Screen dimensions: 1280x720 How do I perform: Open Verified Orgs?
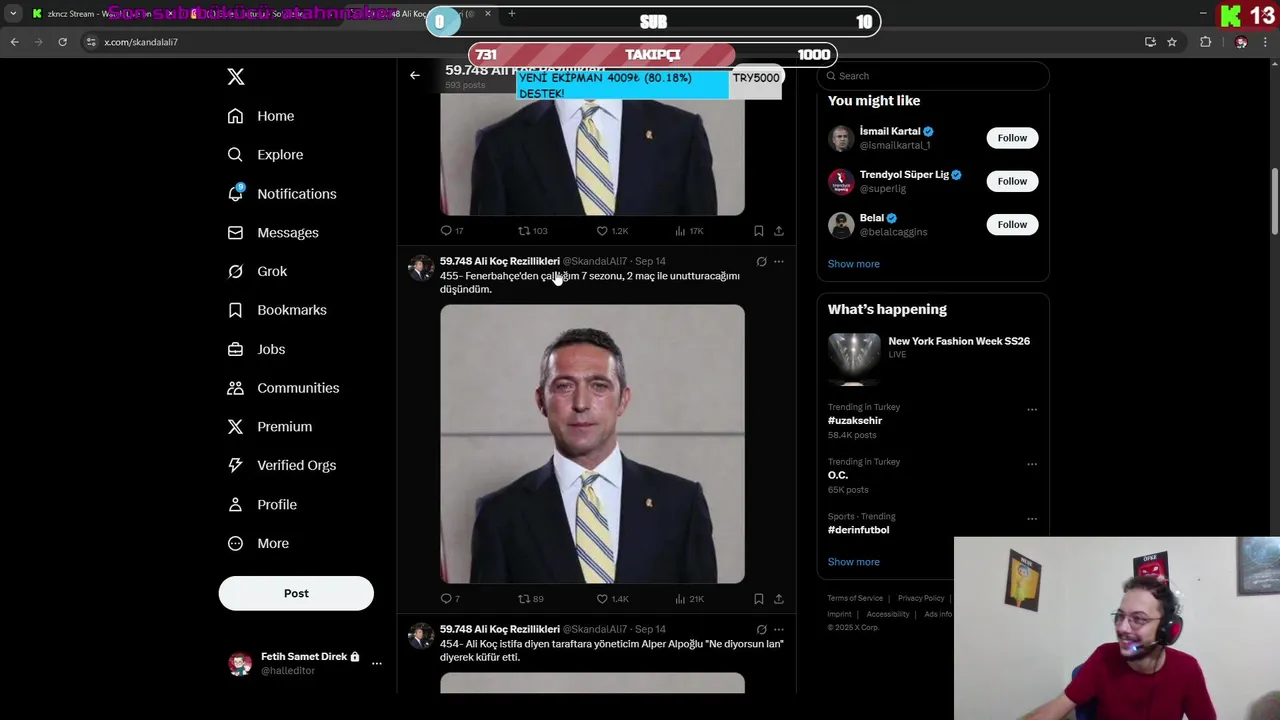coord(281,466)
